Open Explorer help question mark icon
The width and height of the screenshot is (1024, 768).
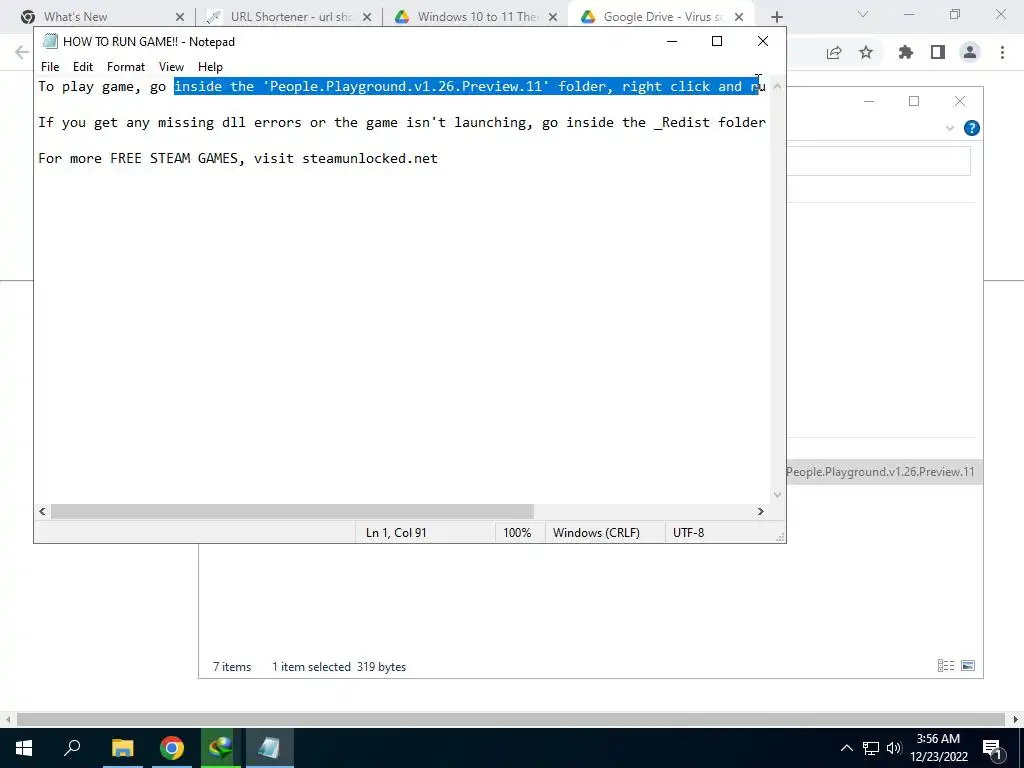972,128
